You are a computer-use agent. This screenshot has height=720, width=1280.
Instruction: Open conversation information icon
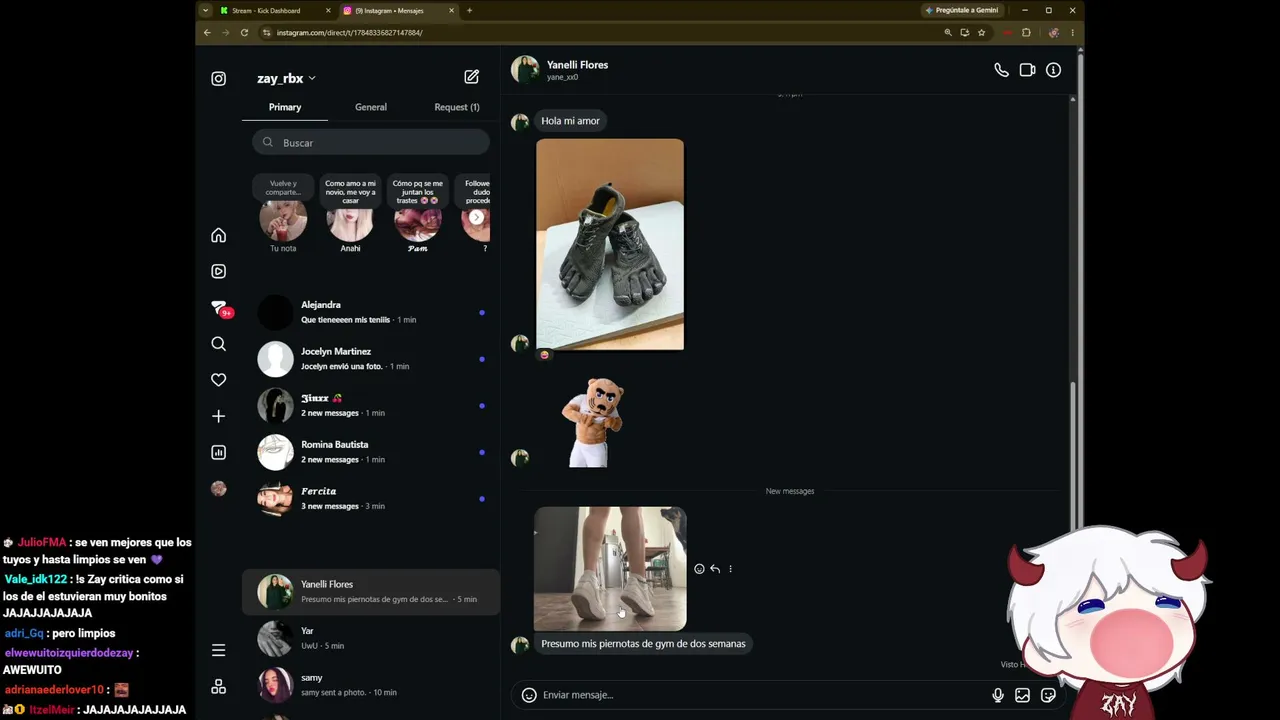1053,70
